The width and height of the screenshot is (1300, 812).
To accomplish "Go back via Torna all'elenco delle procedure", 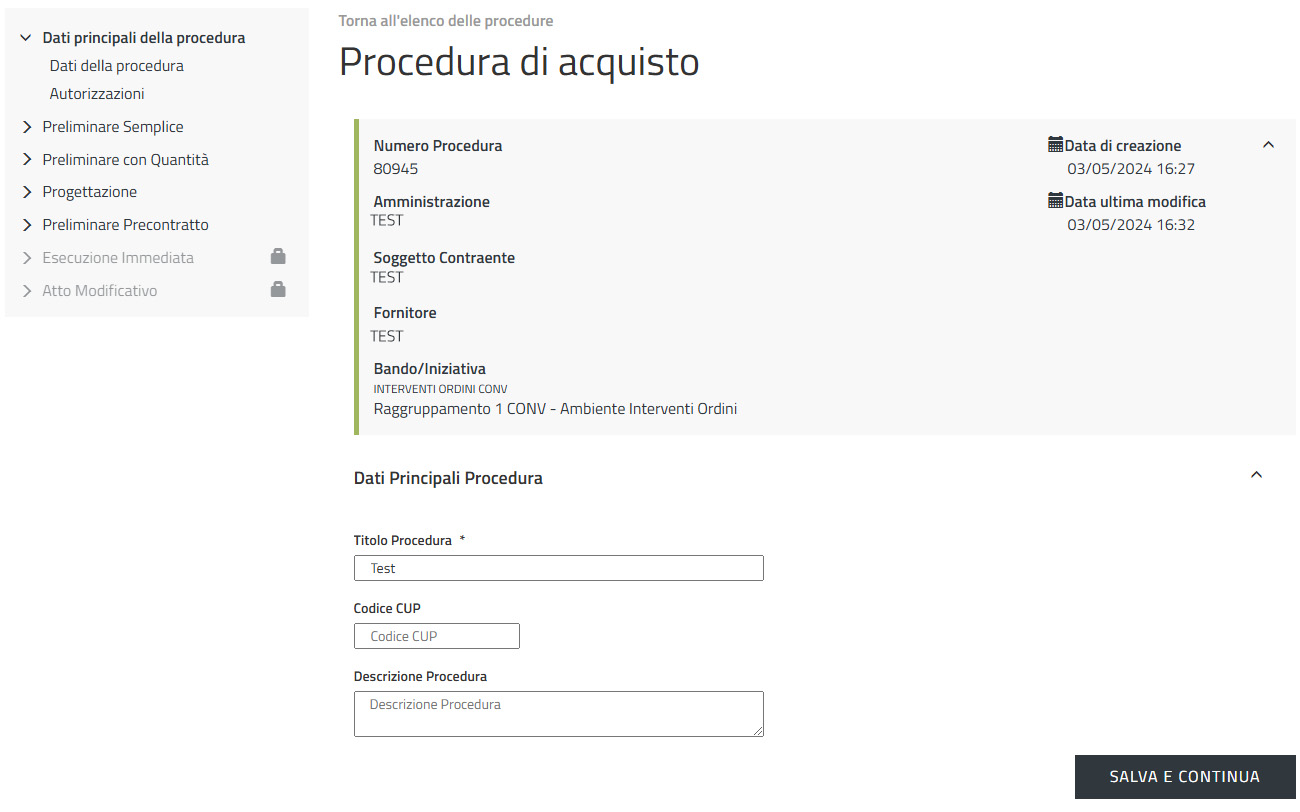I will [x=445, y=21].
